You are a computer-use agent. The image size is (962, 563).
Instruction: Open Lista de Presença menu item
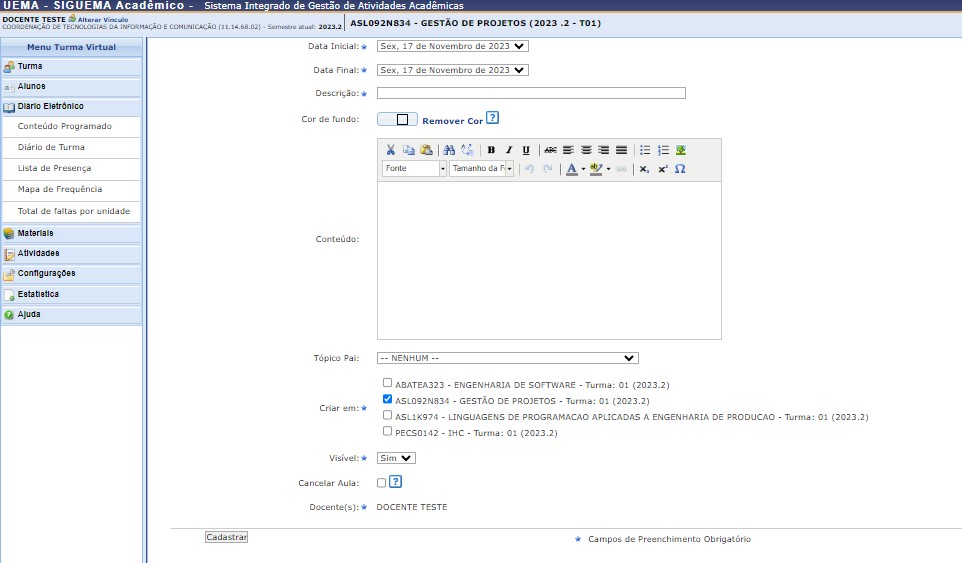pos(54,168)
